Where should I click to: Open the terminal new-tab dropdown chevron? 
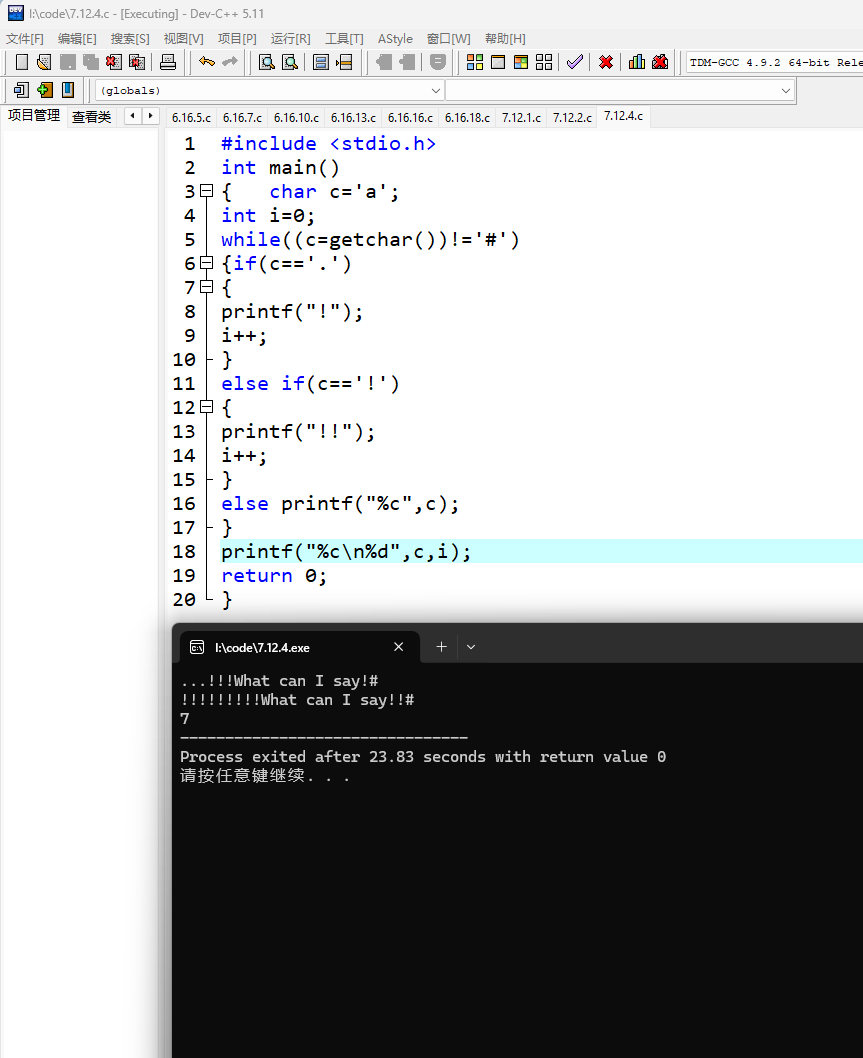[x=471, y=647]
